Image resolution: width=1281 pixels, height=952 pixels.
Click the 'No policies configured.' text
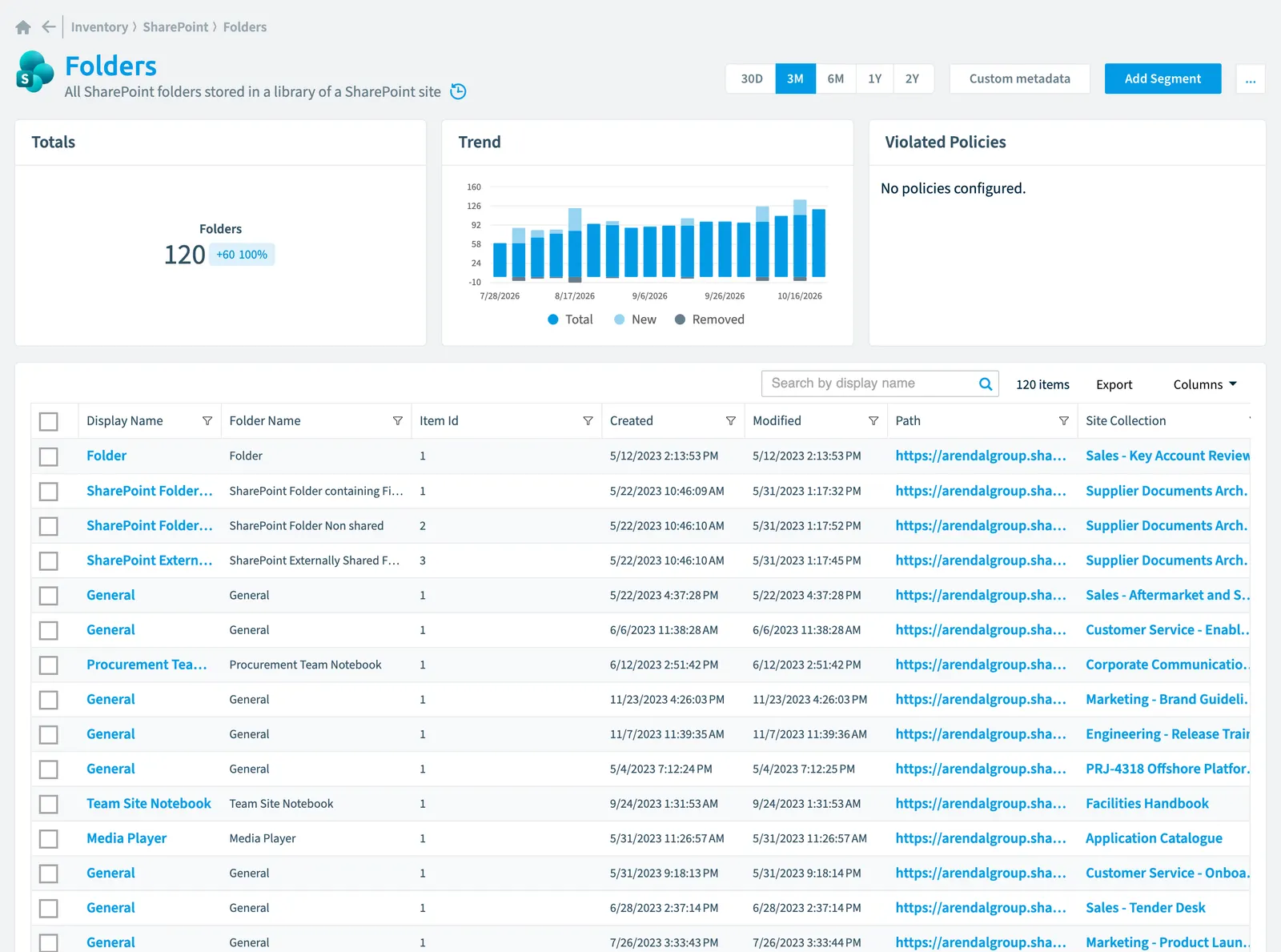tap(953, 189)
